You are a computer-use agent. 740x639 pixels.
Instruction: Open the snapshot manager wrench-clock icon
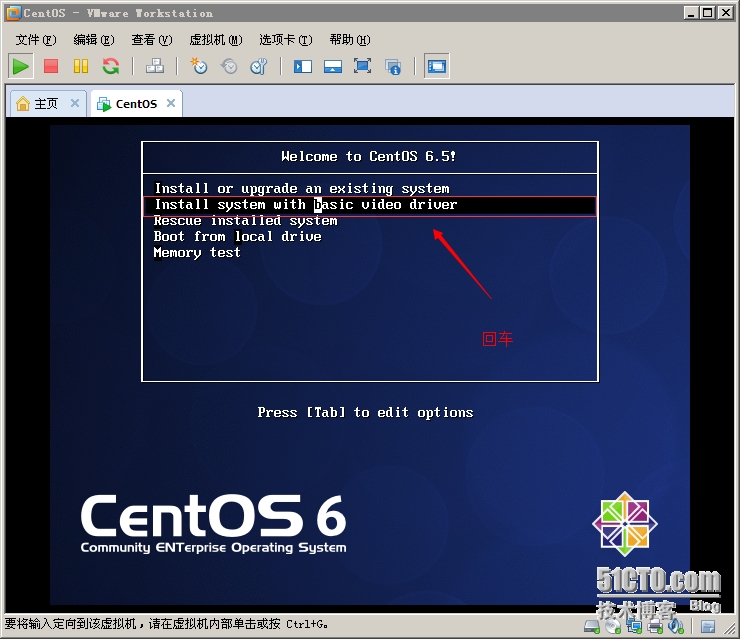(x=259, y=67)
